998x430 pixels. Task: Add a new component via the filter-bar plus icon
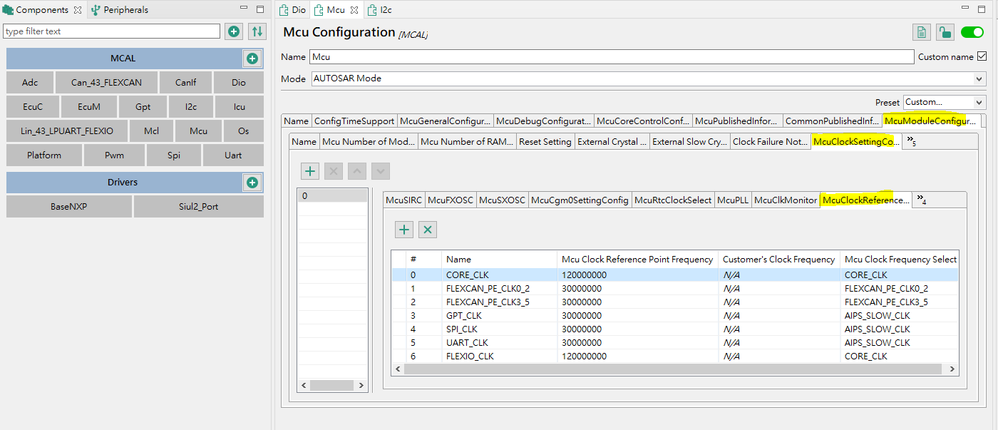(233, 32)
